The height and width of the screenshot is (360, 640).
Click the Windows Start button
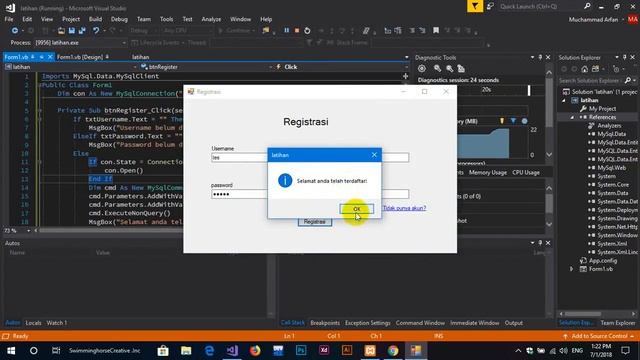11,351
